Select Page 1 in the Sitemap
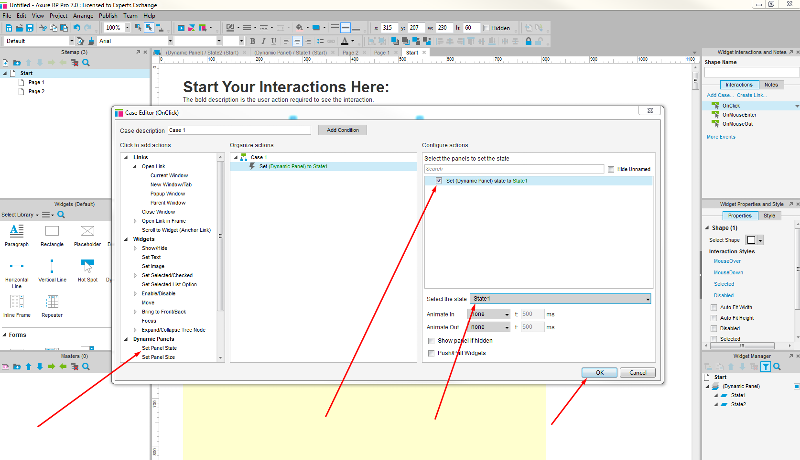800x460 pixels. click(x=36, y=82)
